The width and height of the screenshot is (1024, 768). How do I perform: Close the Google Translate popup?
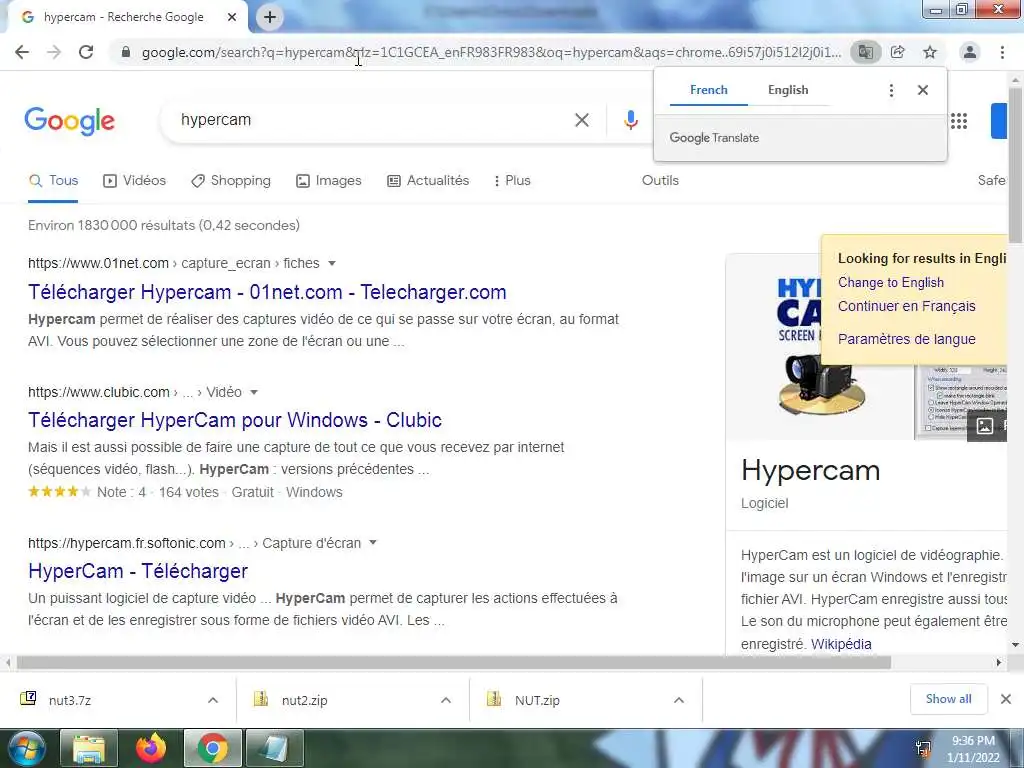click(x=923, y=90)
